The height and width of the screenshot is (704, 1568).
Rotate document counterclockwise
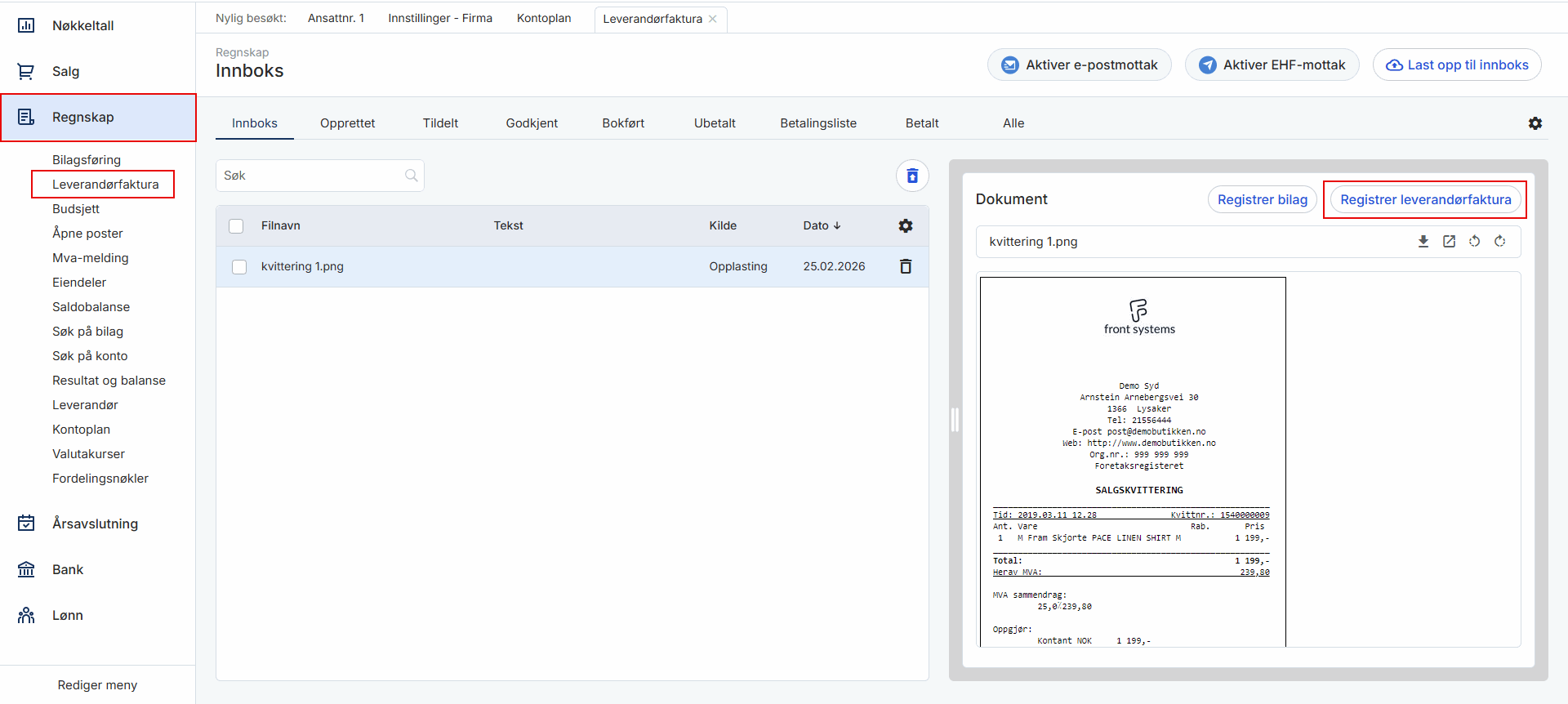click(x=1474, y=242)
